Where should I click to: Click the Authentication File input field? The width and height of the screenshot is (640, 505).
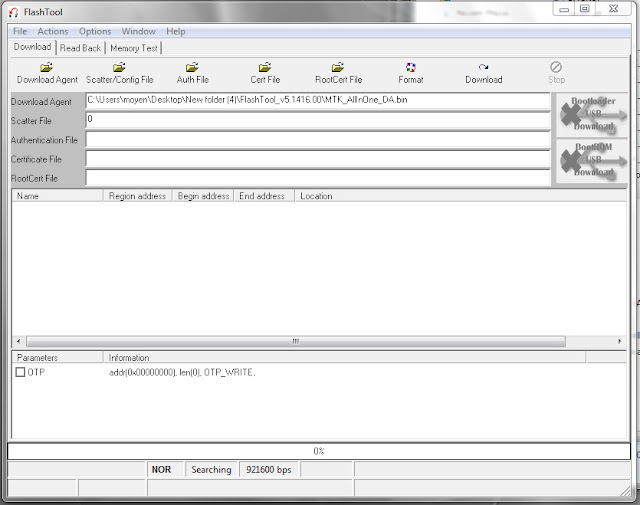(318, 139)
